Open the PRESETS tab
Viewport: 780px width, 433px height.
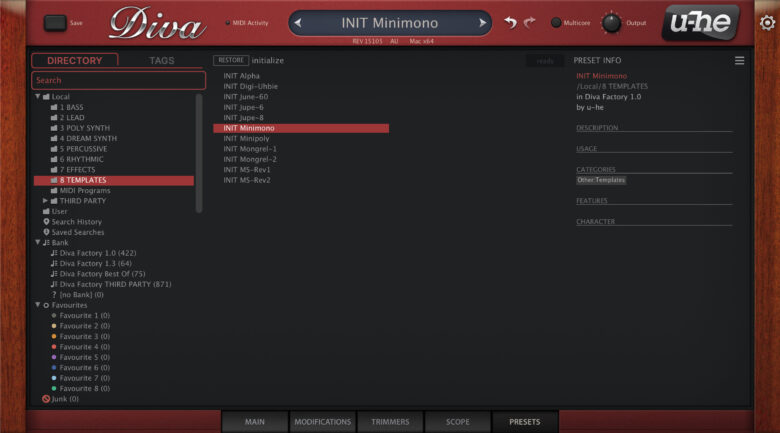(x=525, y=422)
